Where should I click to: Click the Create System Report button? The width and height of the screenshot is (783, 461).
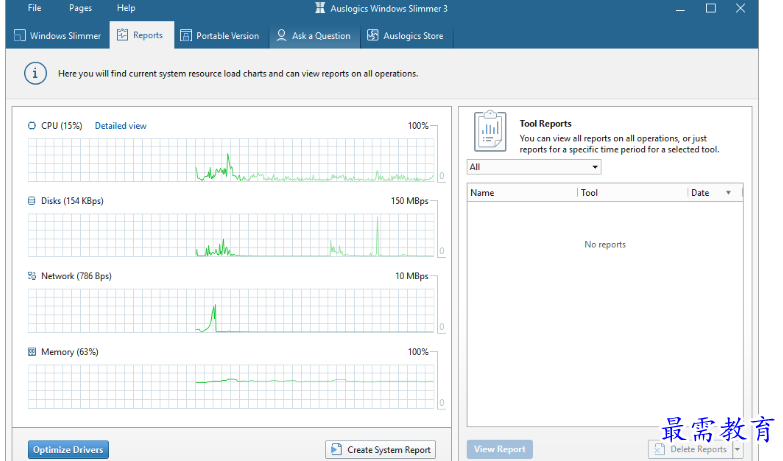click(381, 450)
